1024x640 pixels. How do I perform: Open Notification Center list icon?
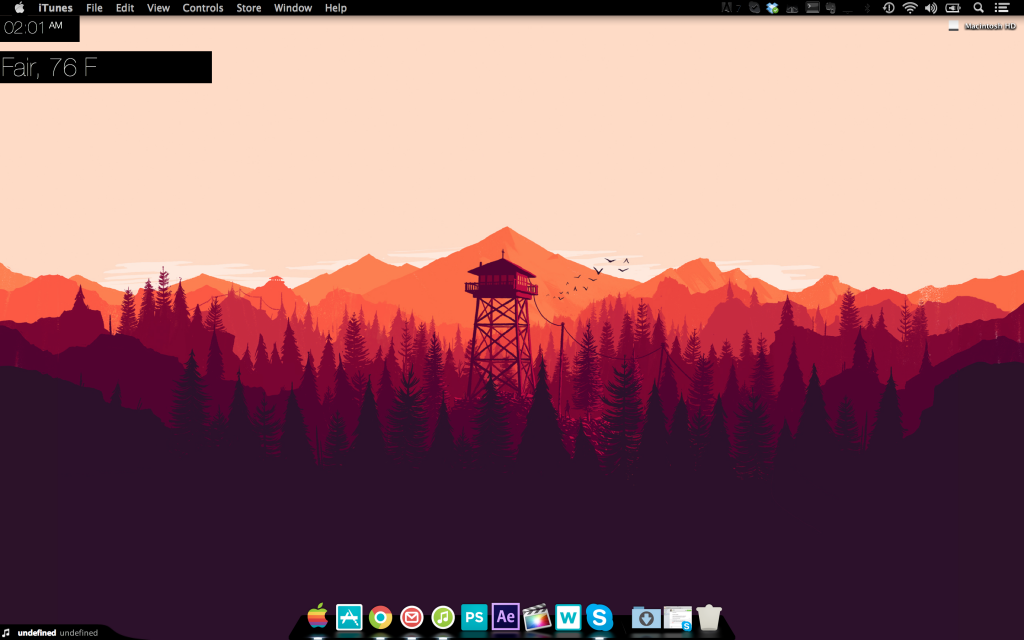point(1002,8)
